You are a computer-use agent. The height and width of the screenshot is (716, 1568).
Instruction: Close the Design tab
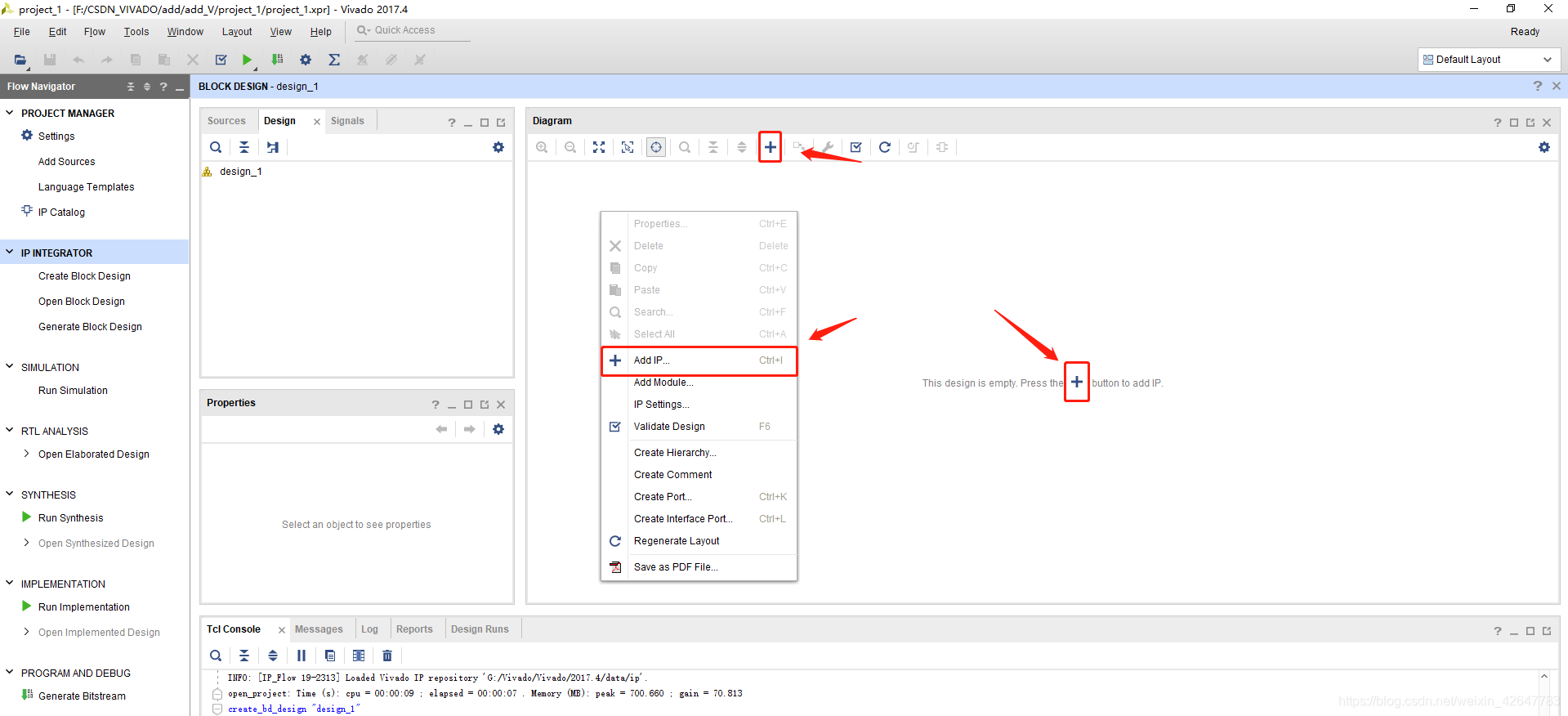[317, 122]
